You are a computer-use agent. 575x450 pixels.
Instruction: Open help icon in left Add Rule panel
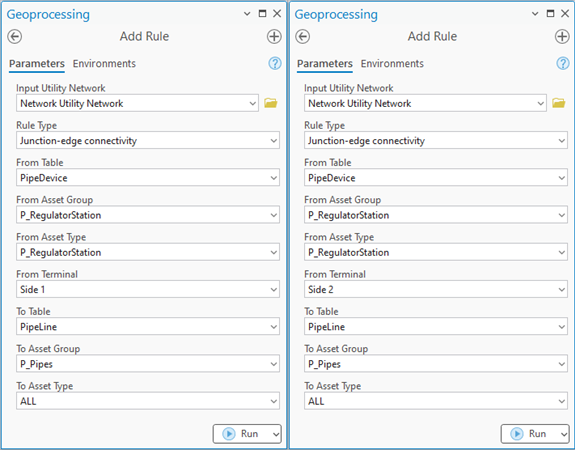(275, 63)
